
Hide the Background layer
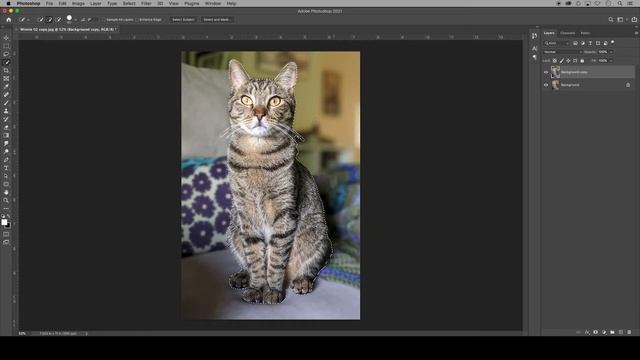(x=546, y=85)
